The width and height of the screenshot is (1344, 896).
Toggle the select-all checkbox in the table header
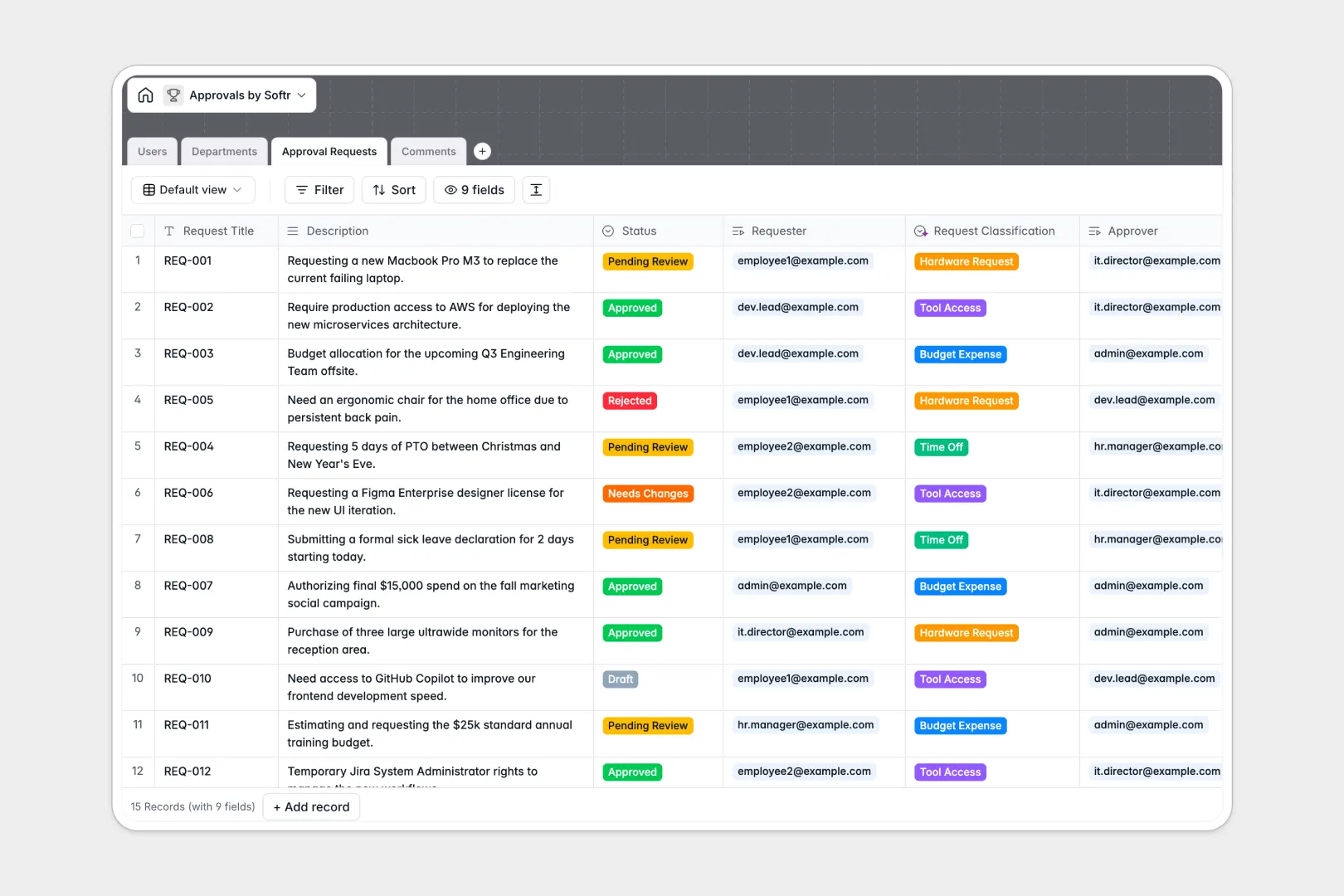point(138,231)
